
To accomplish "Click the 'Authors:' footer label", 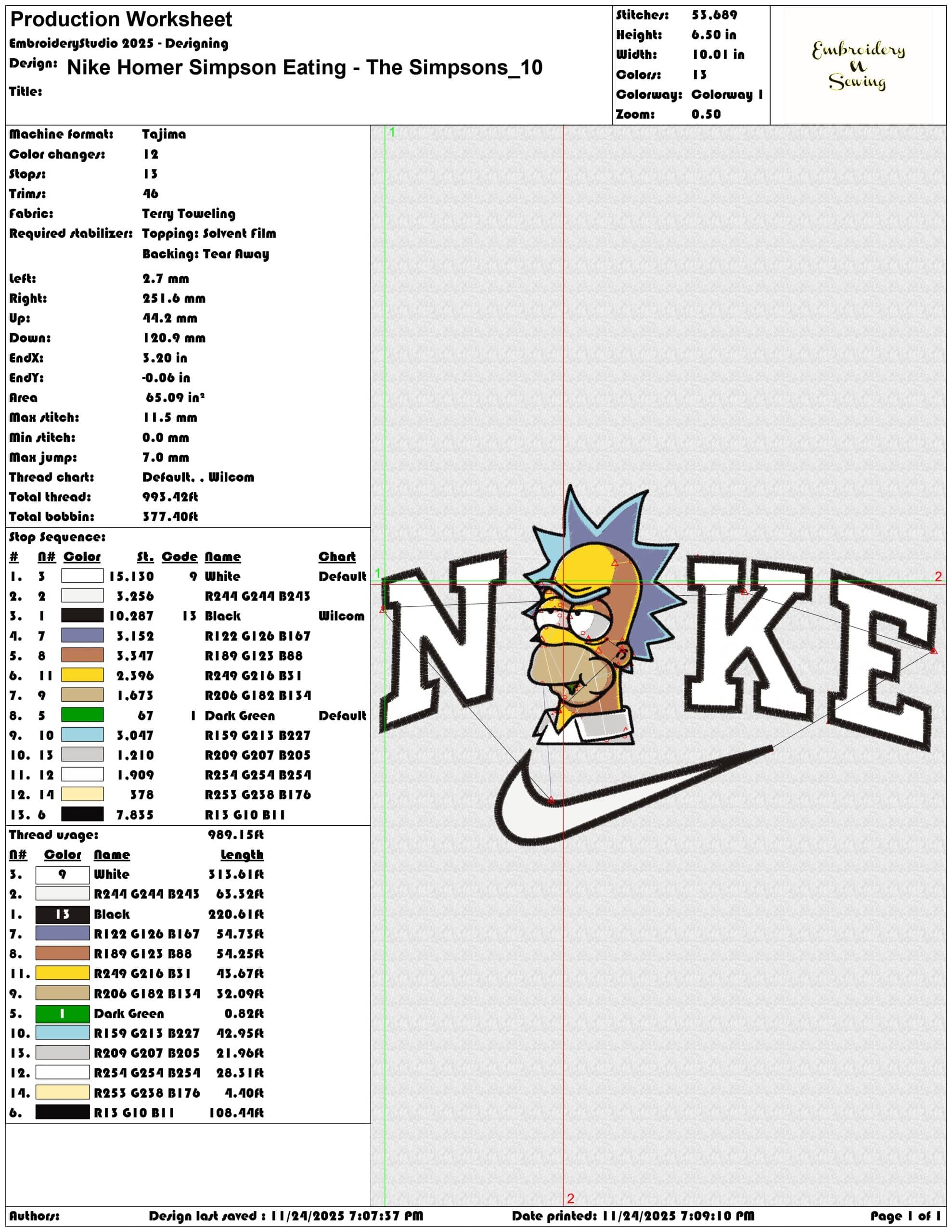I will pyautogui.click(x=34, y=1216).
